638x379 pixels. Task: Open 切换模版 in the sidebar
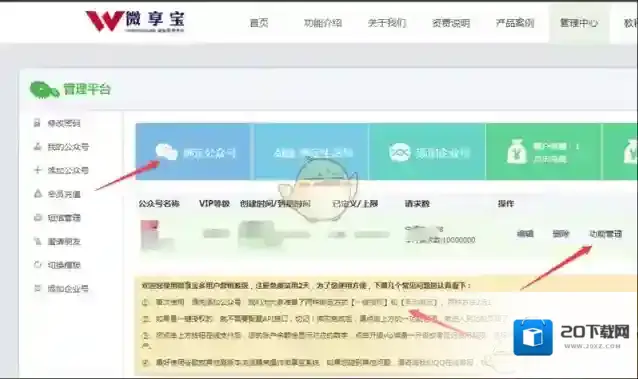point(64,265)
